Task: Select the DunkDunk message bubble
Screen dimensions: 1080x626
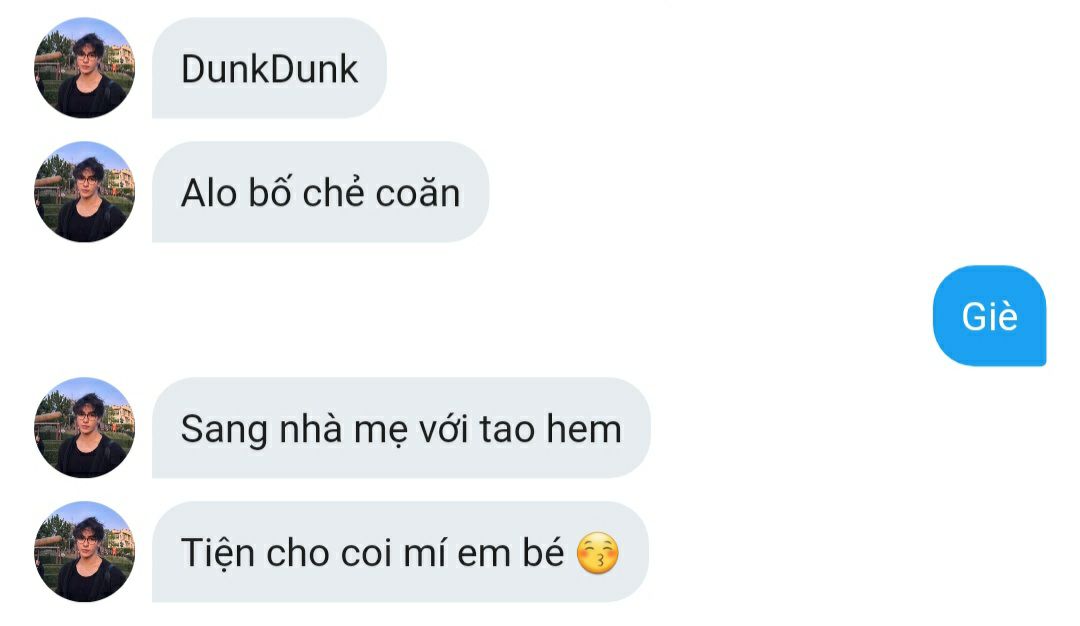Action: (x=269, y=68)
